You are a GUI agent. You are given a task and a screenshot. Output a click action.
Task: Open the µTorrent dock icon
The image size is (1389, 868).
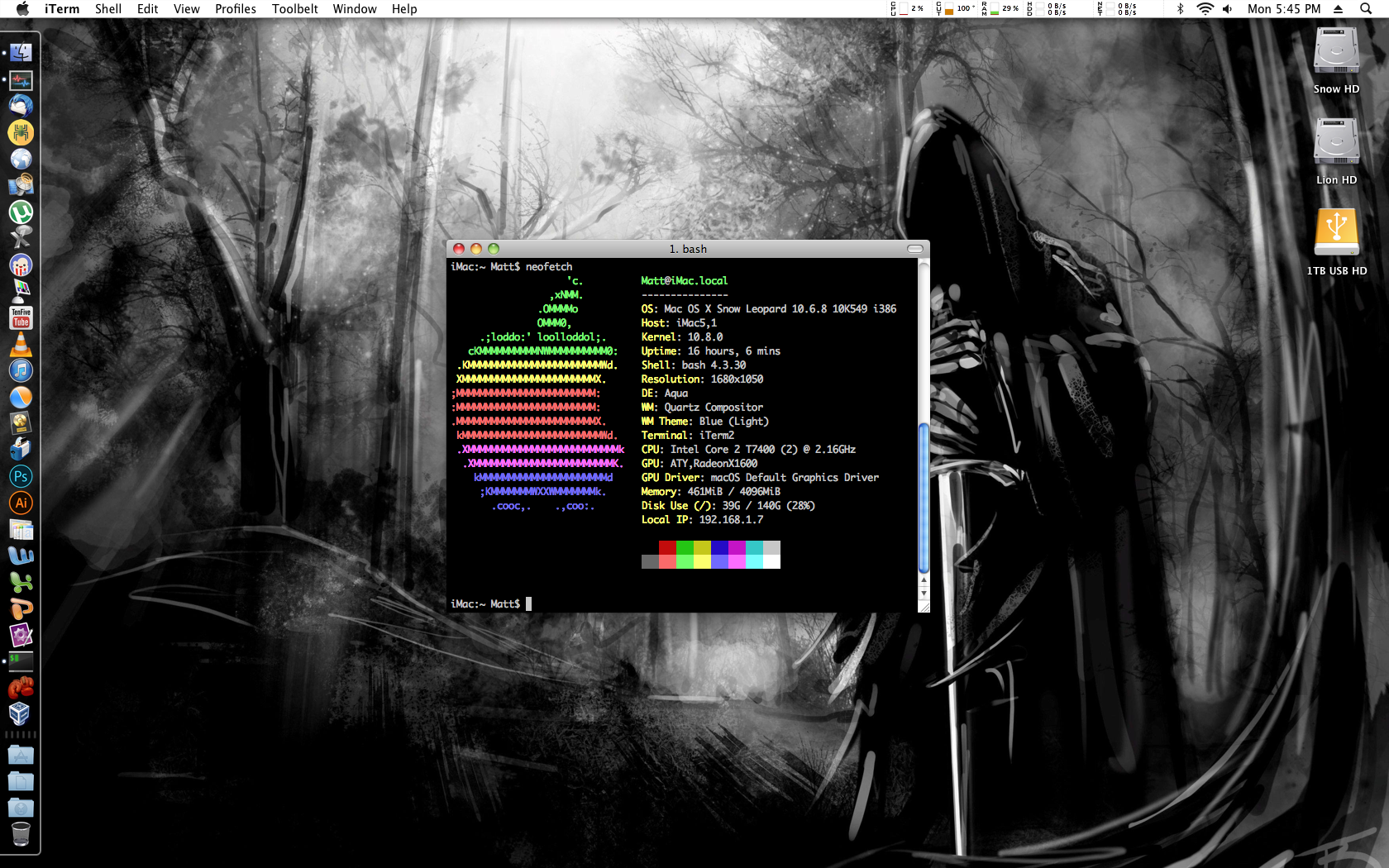[x=21, y=212]
